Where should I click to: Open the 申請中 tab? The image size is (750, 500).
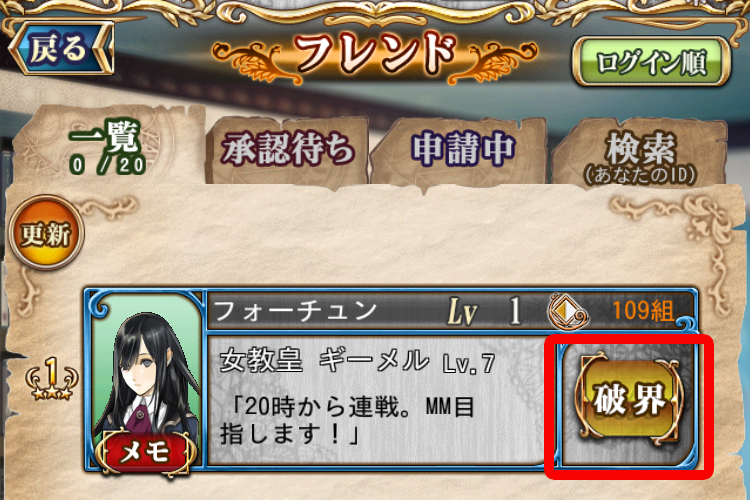463,150
